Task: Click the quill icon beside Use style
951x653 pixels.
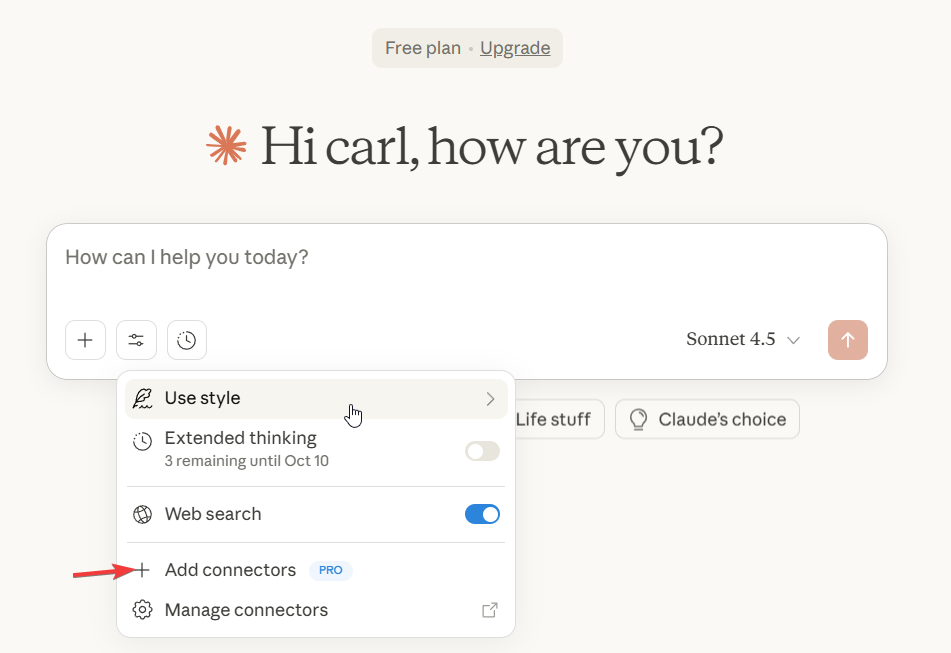Action: click(x=143, y=398)
